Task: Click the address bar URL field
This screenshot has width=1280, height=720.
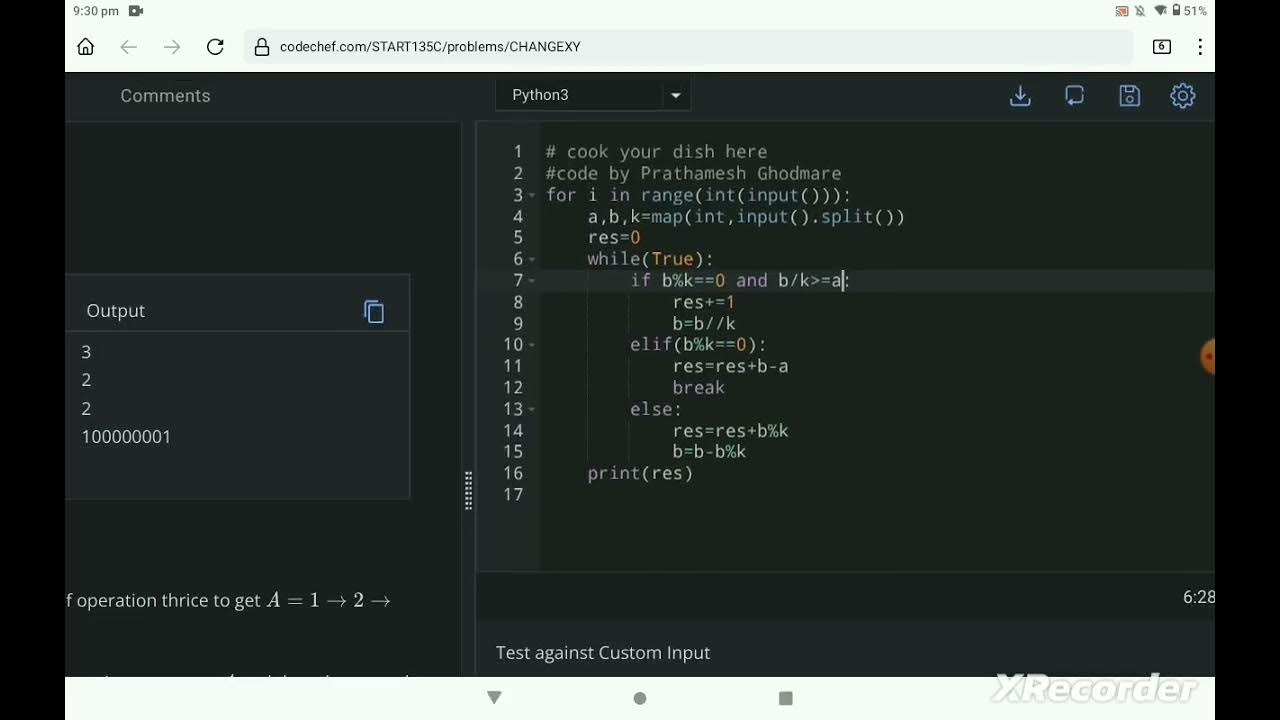Action: (688, 47)
